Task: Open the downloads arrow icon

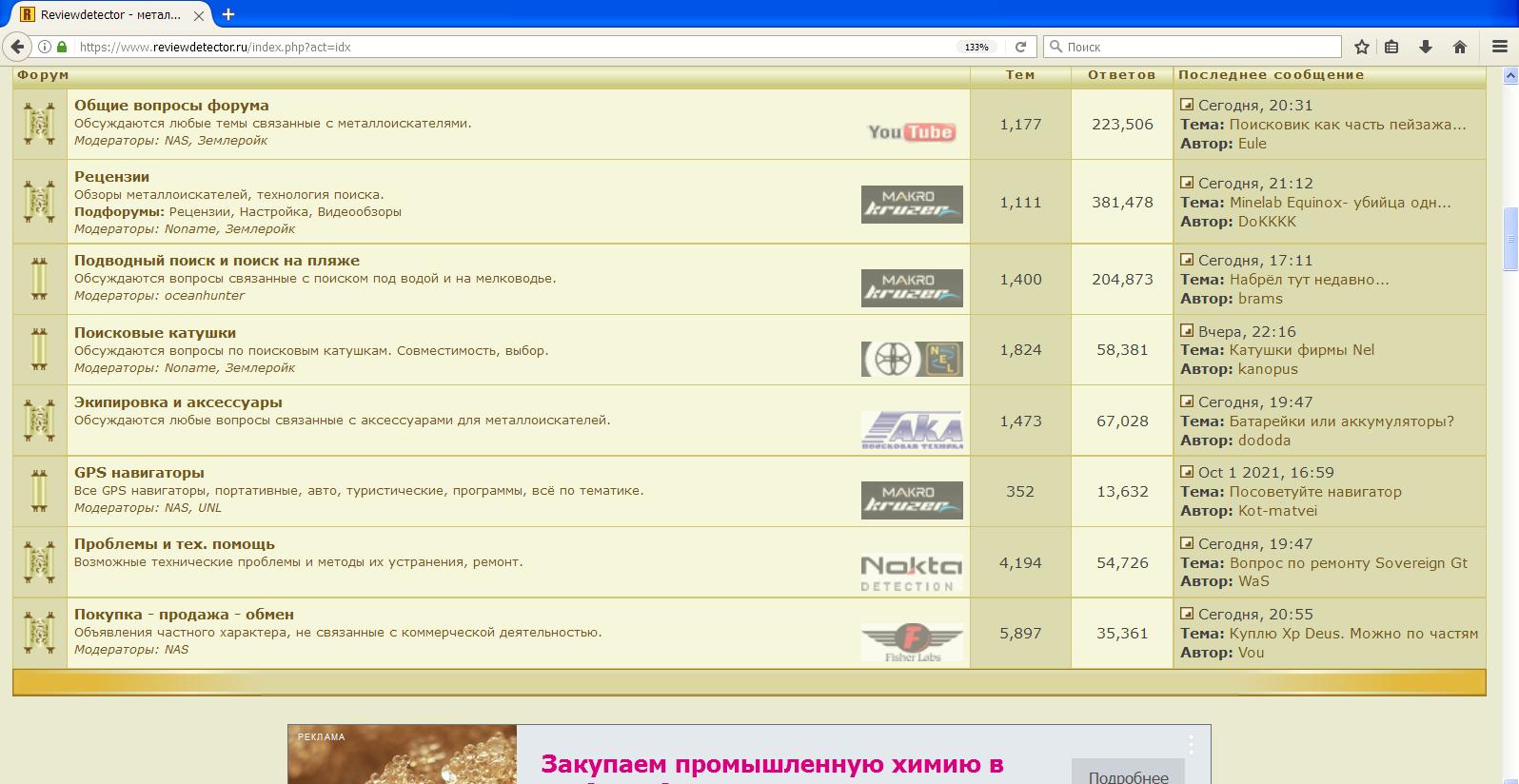Action: click(1426, 47)
